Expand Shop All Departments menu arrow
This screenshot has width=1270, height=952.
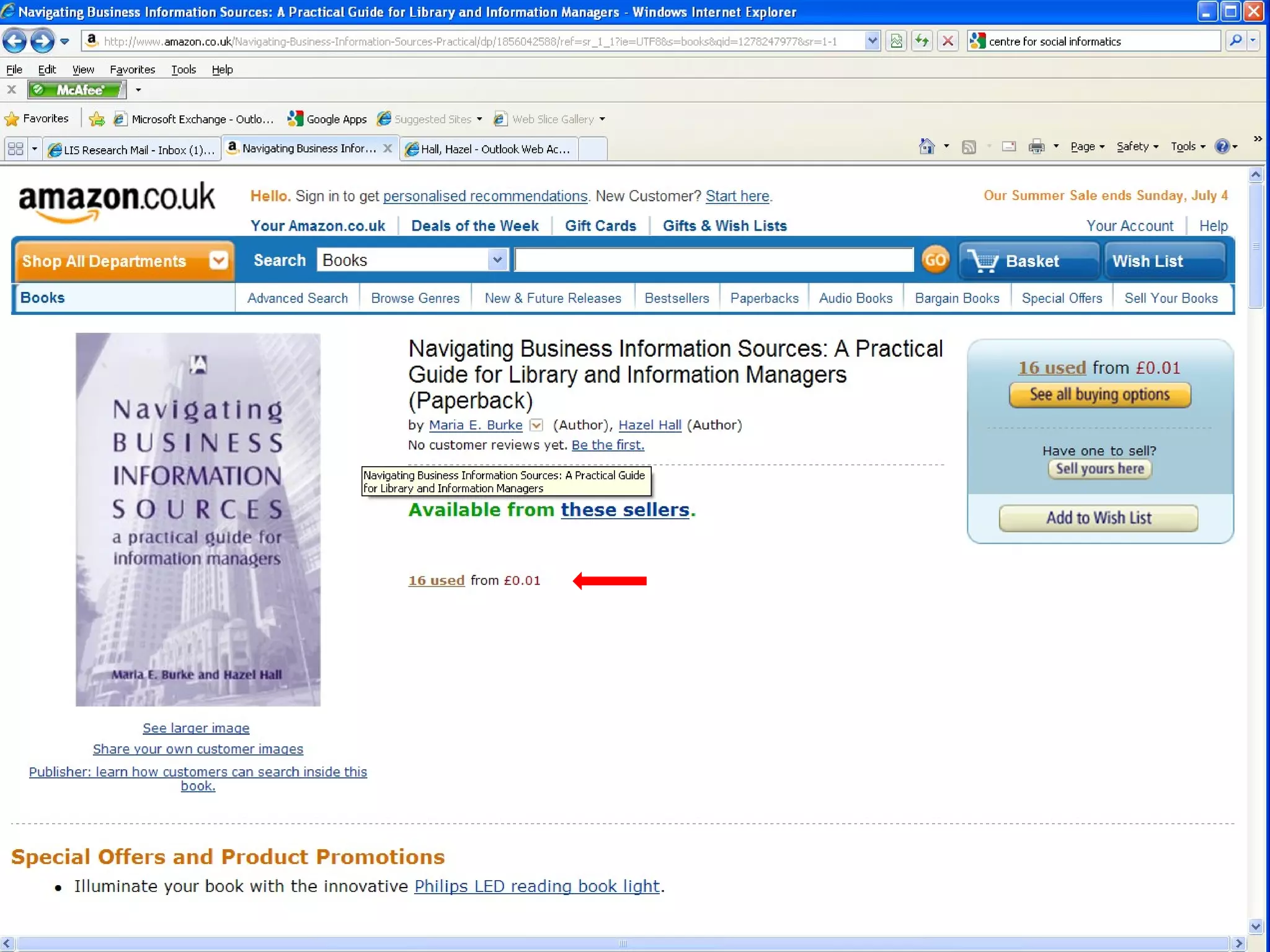(x=218, y=260)
